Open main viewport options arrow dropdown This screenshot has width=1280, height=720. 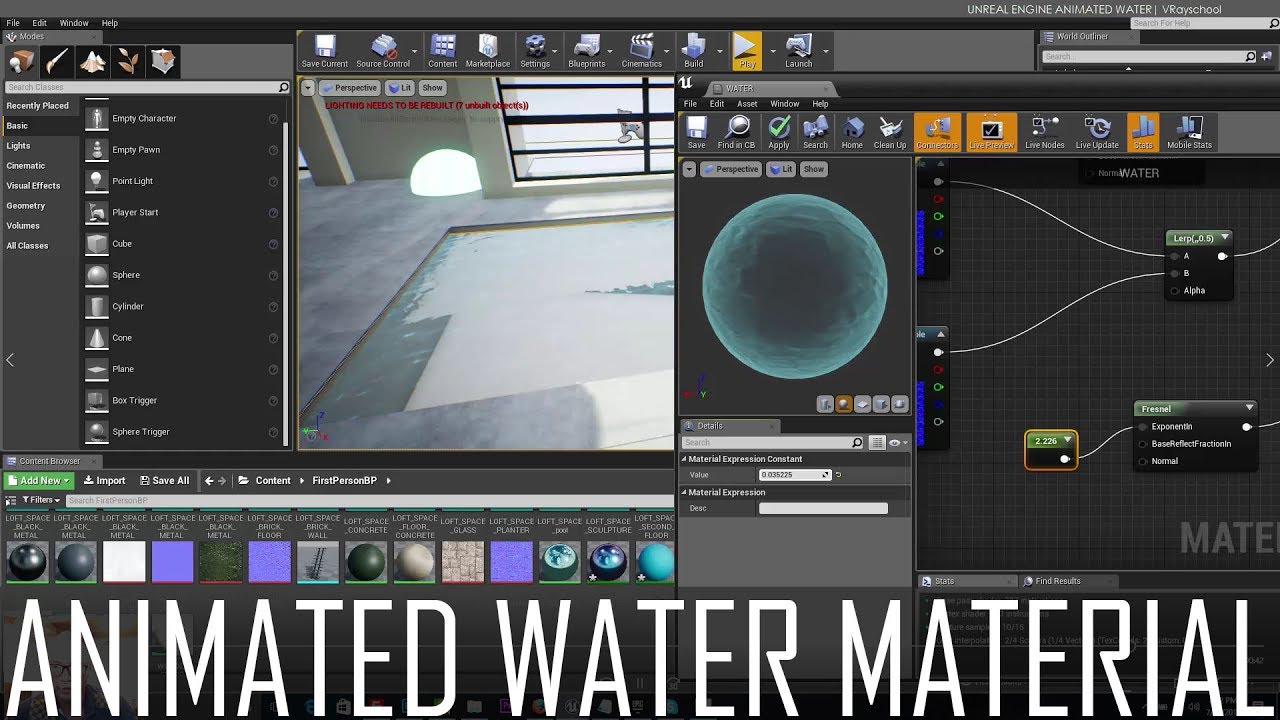(308, 88)
